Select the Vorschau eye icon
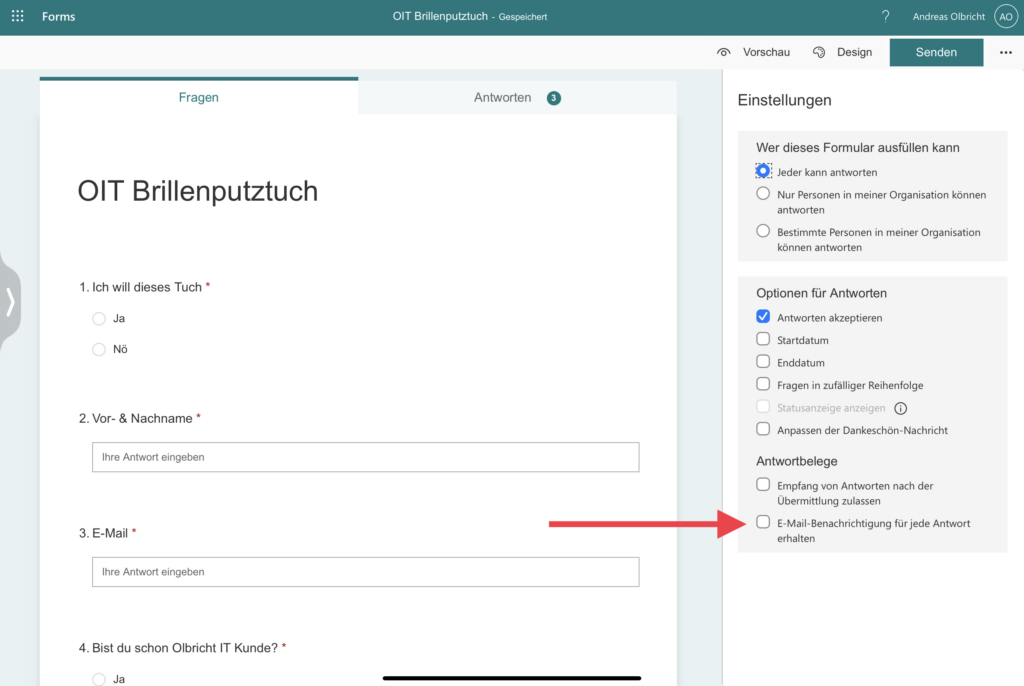This screenshot has height=686, width=1024. (723, 52)
